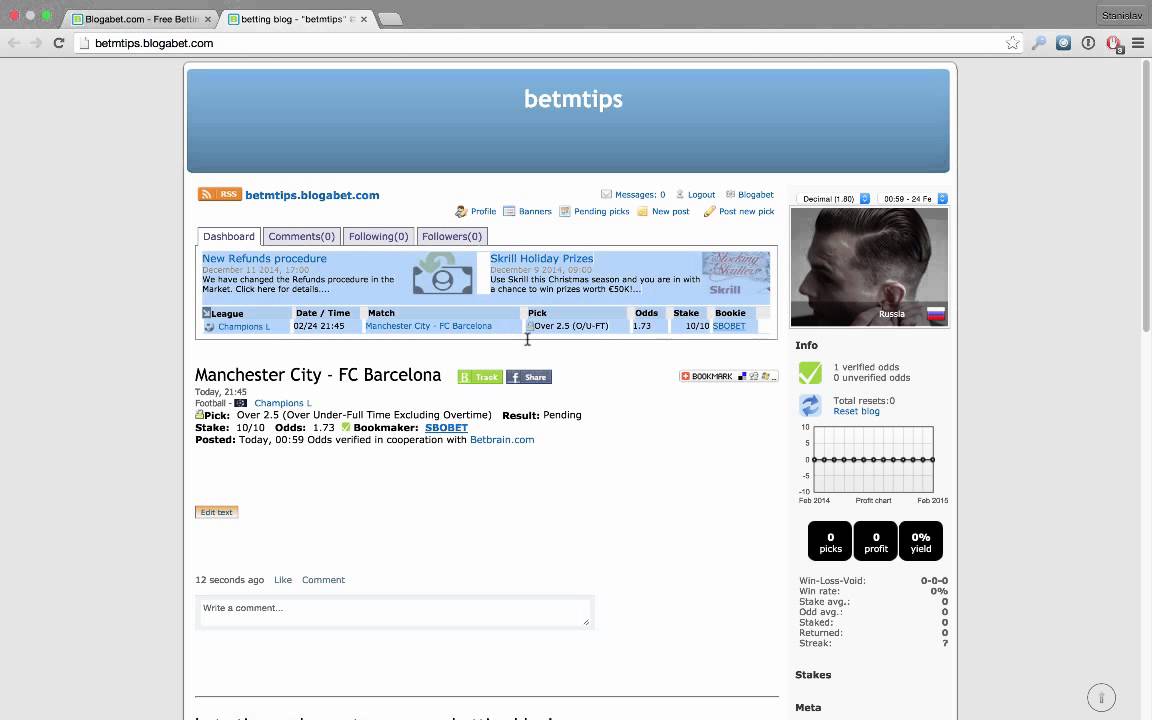Image resolution: width=1152 pixels, height=720 pixels.
Task: Open the Betbrain.com link
Action: point(502,440)
